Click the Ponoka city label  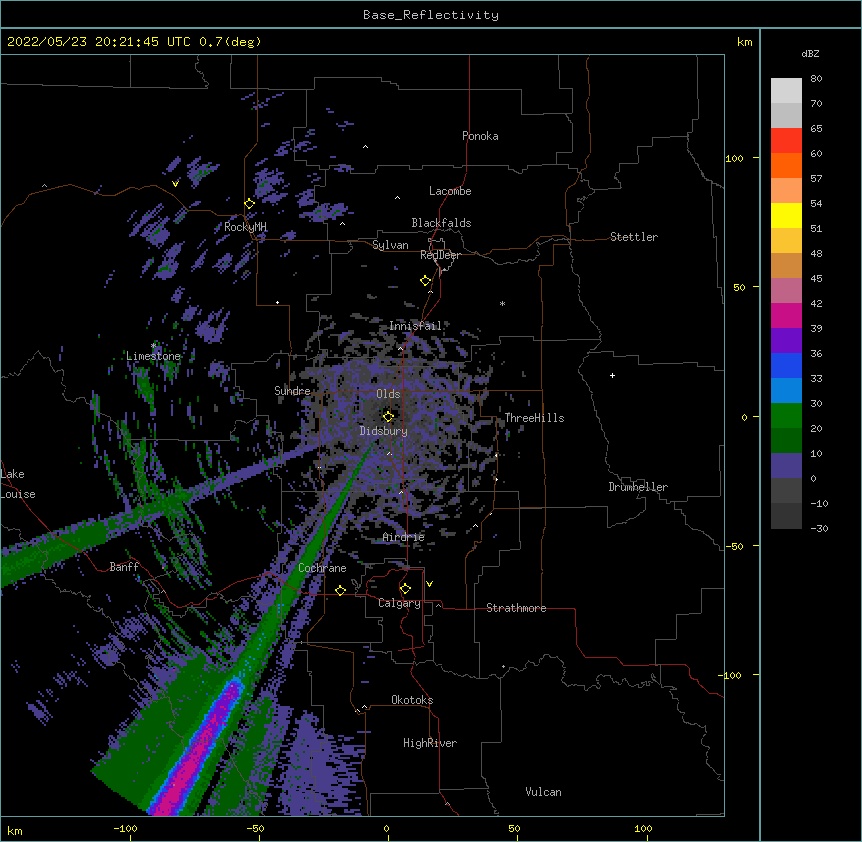click(480, 136)
